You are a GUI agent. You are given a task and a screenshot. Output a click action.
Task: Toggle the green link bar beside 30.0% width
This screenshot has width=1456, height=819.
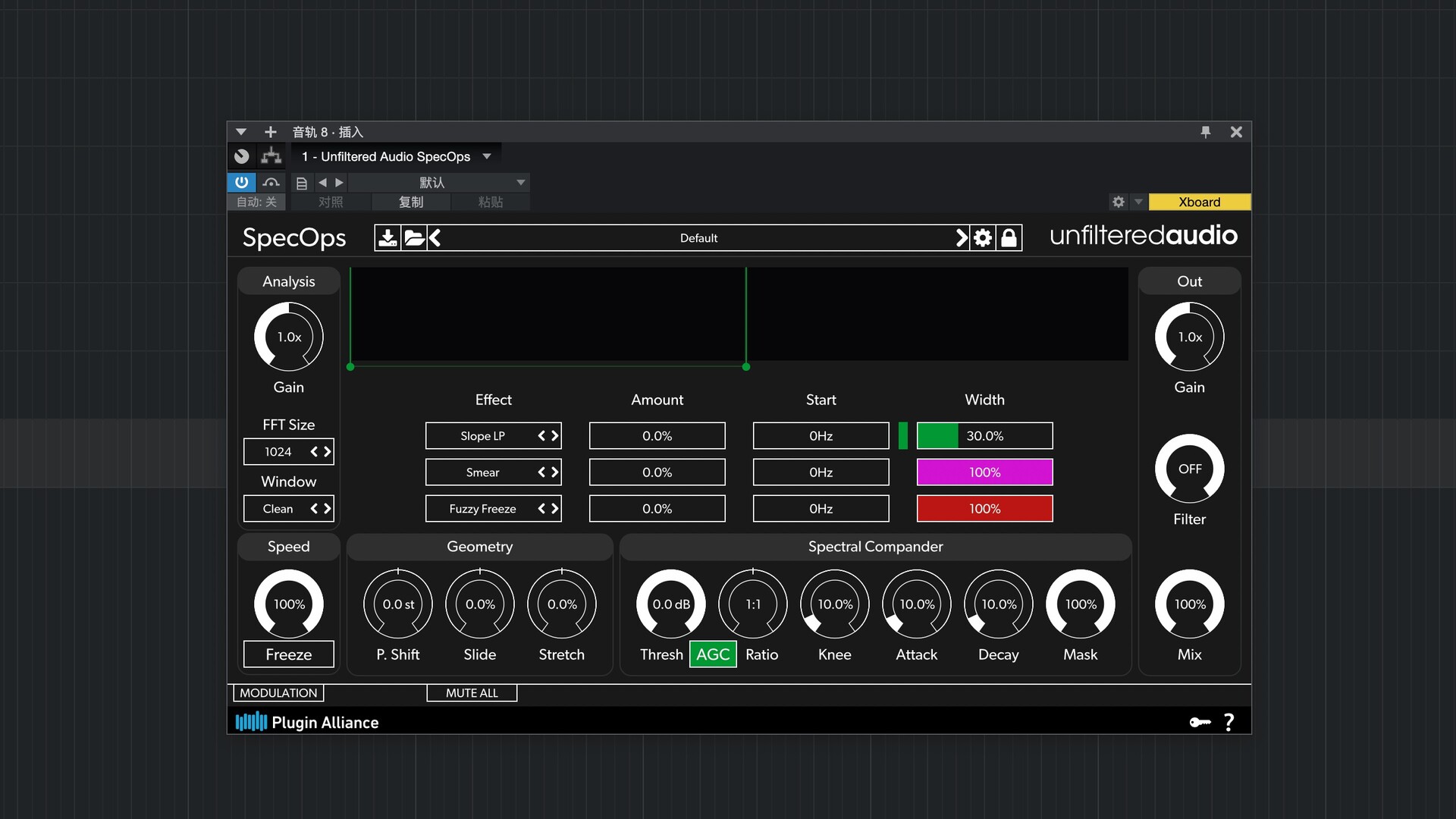pos(902,436)
